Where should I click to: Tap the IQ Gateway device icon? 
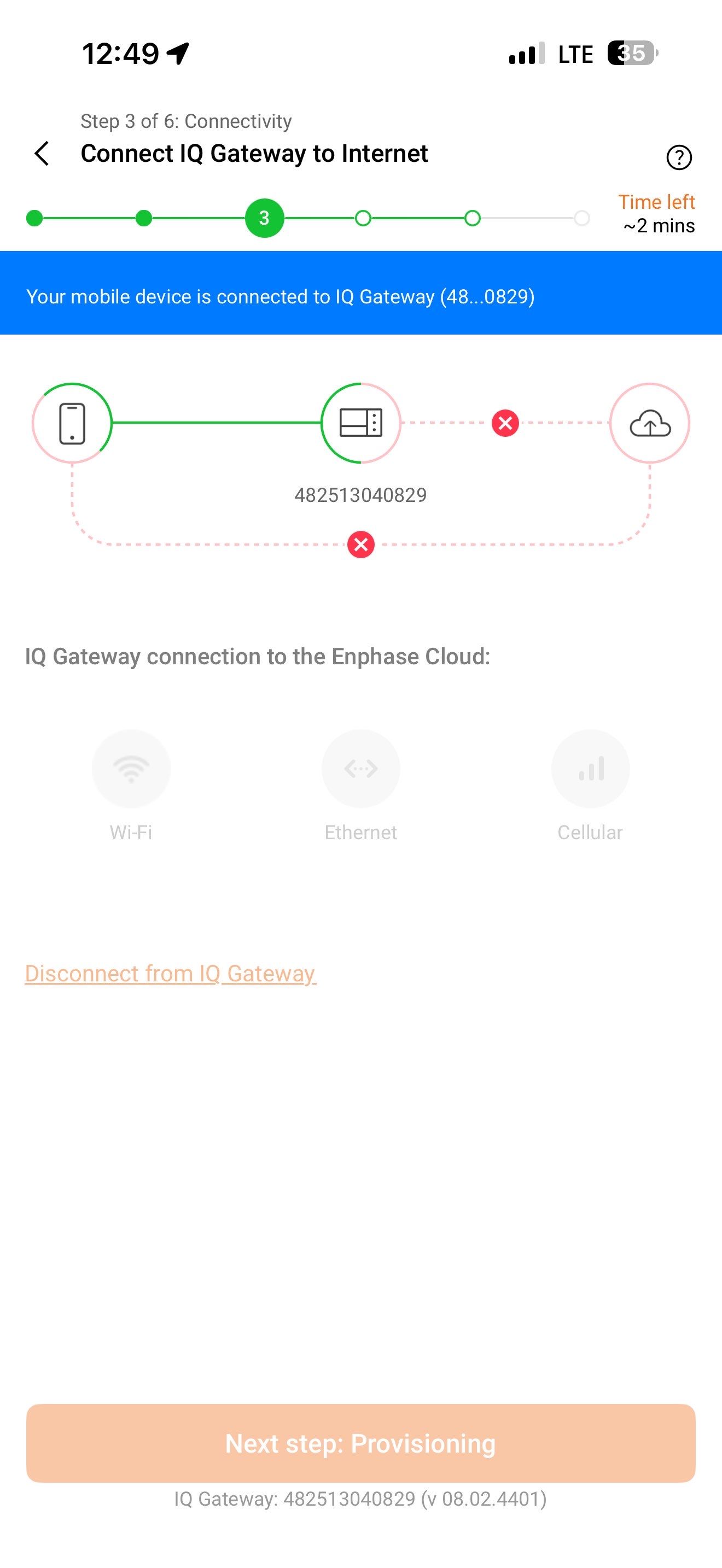361,423
